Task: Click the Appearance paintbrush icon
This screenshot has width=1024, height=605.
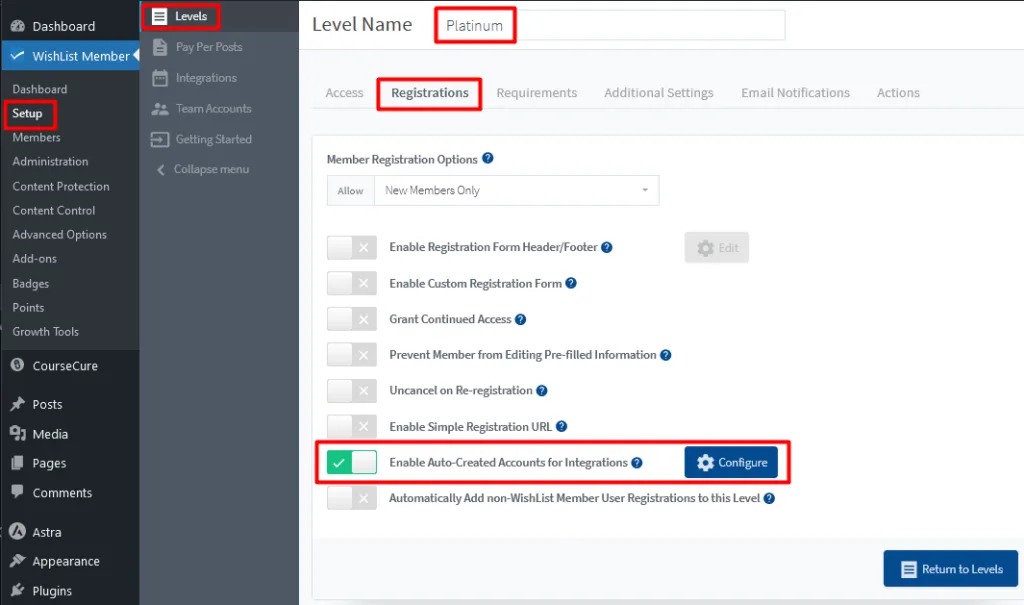Action: 18,561
